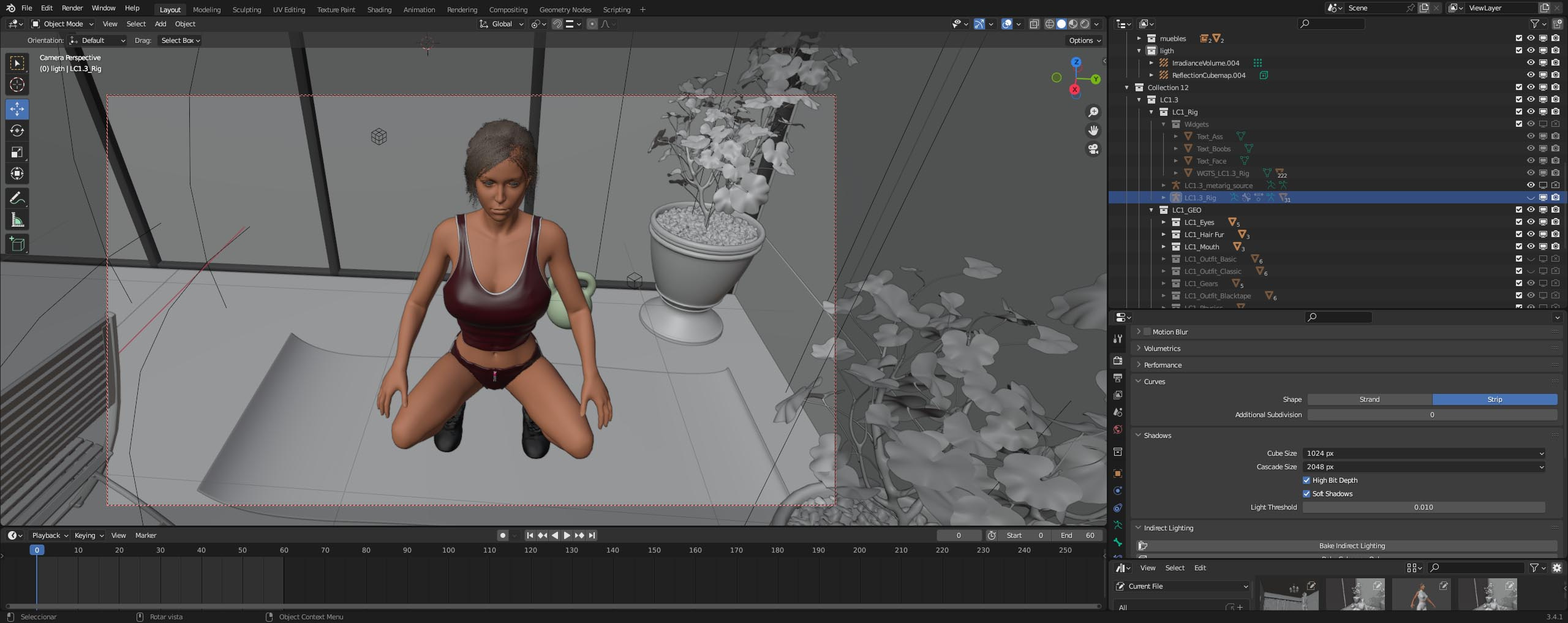
Task: Select the Add Cube tool
Action: coord(17,244)
